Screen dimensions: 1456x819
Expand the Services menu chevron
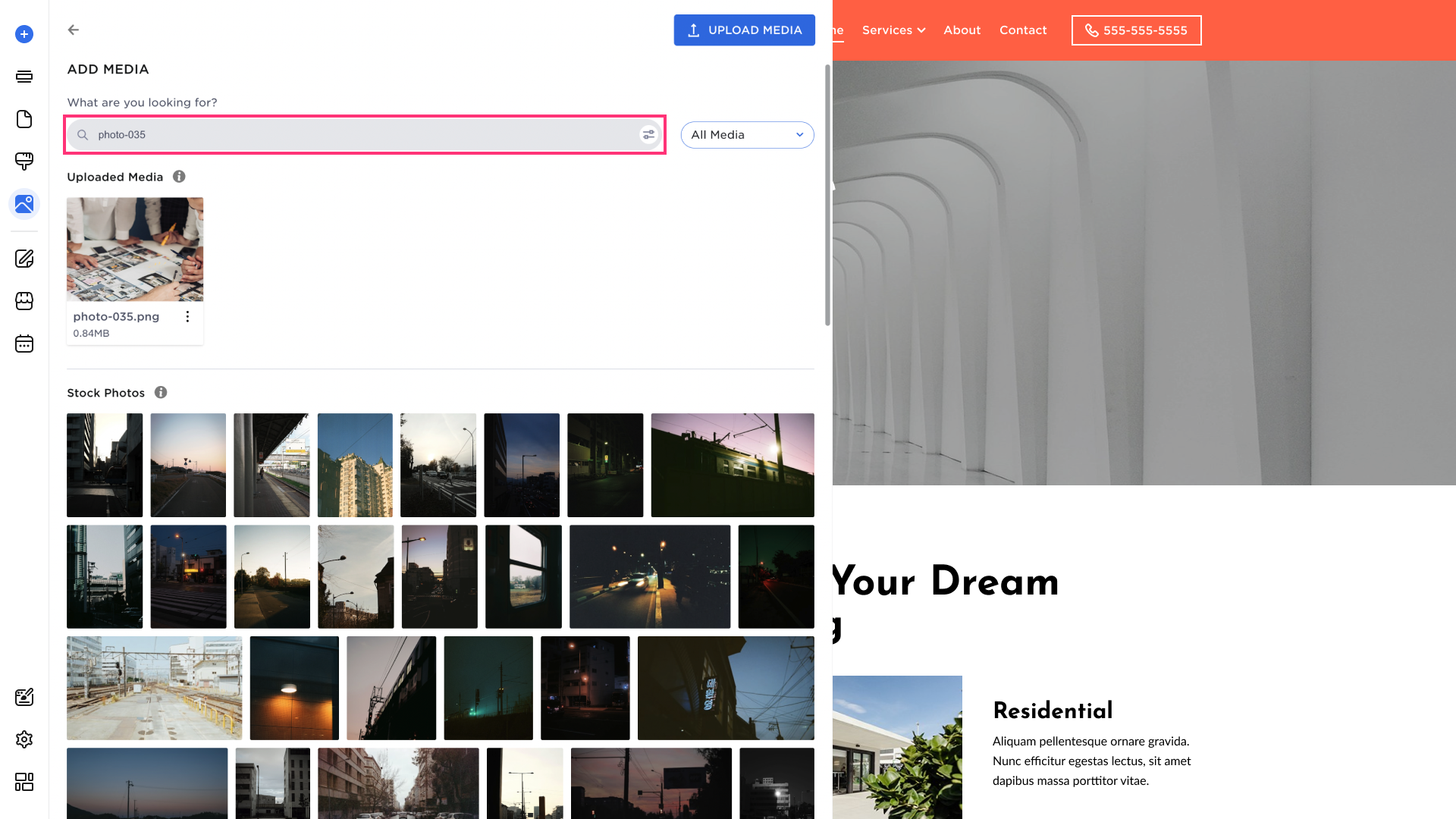pos(921,30)
